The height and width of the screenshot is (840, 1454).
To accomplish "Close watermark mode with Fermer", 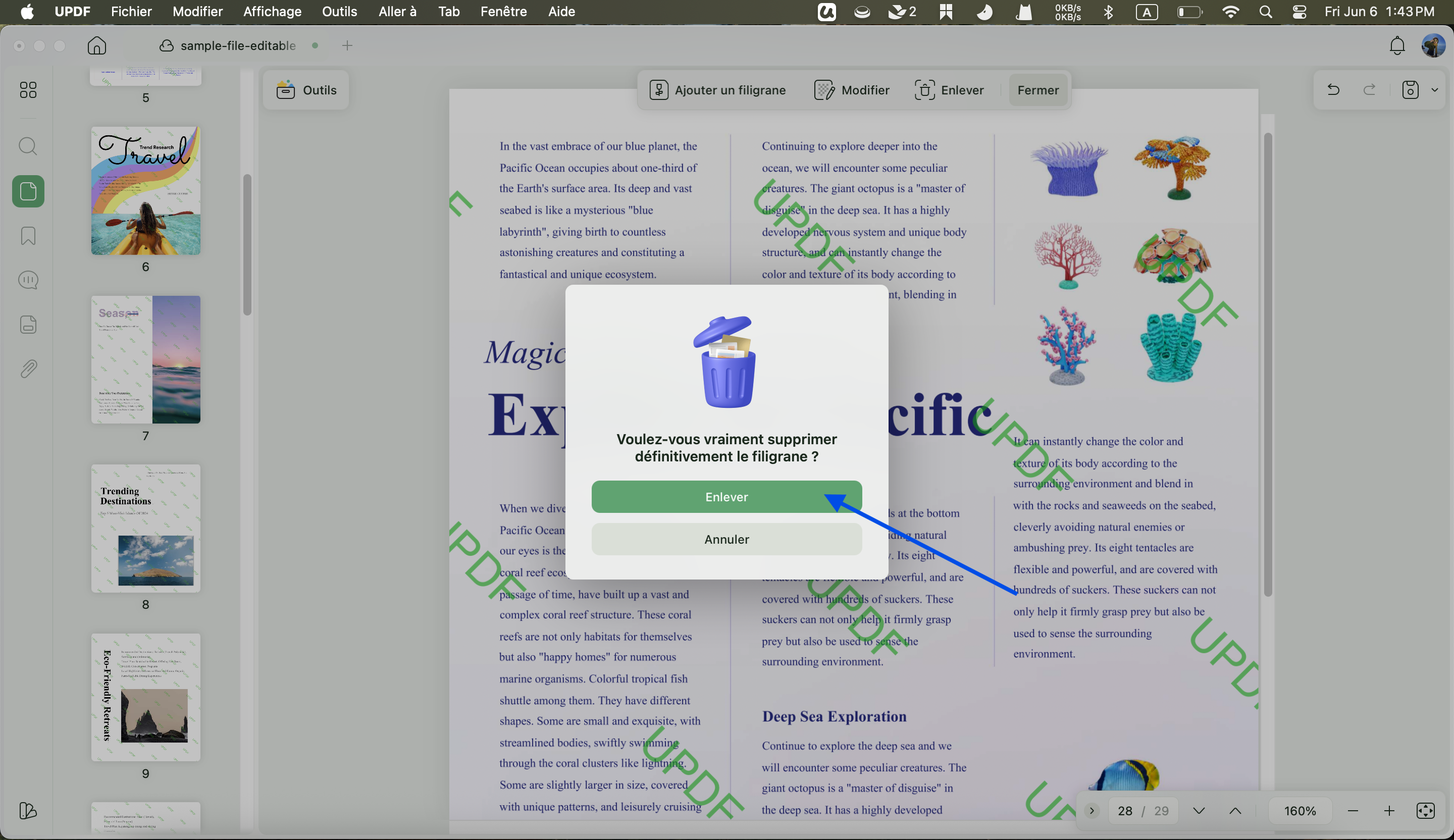I will (1038, 90).
